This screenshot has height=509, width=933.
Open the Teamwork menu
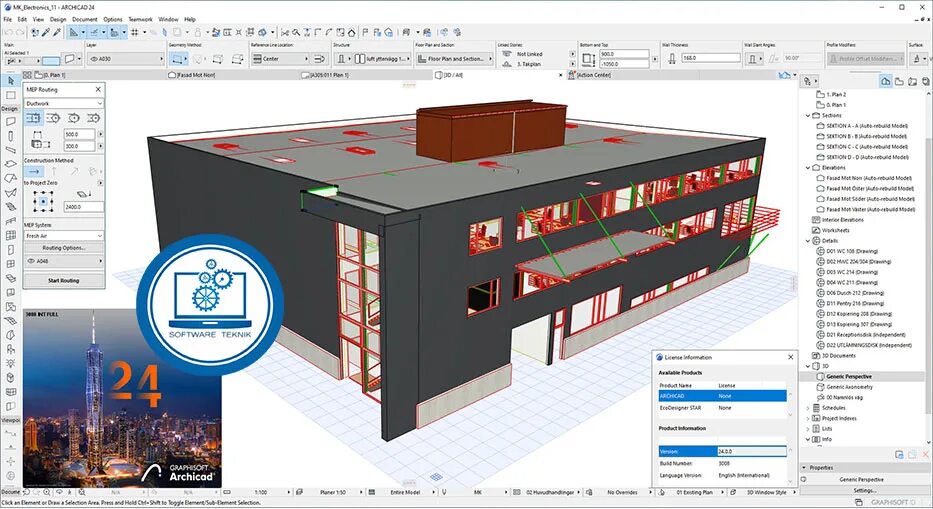pyautogui.click(x=140, y=20)
